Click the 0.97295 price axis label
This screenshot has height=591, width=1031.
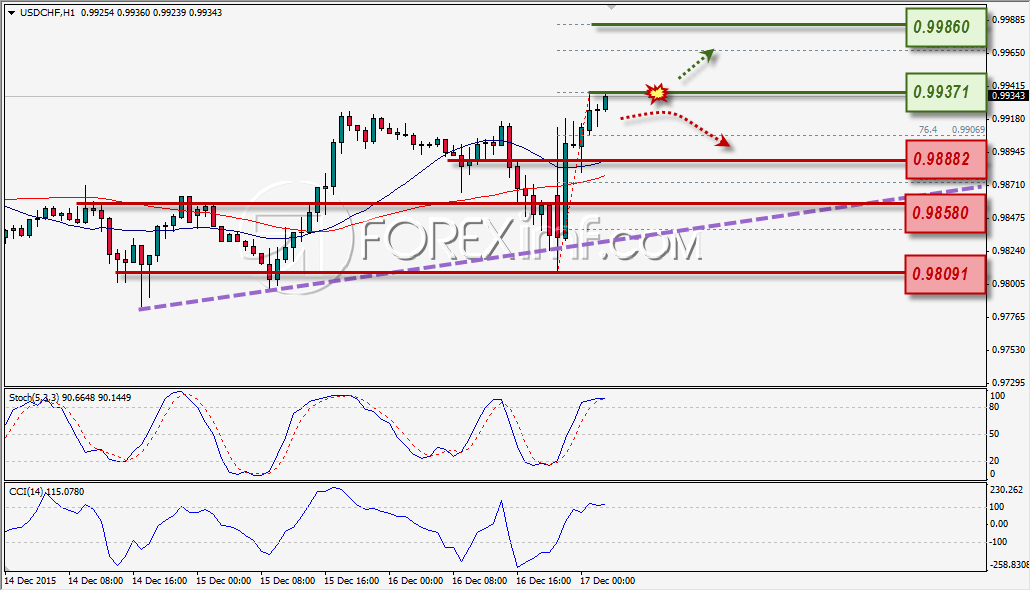pyautogui.click(x=1008, y=383)
